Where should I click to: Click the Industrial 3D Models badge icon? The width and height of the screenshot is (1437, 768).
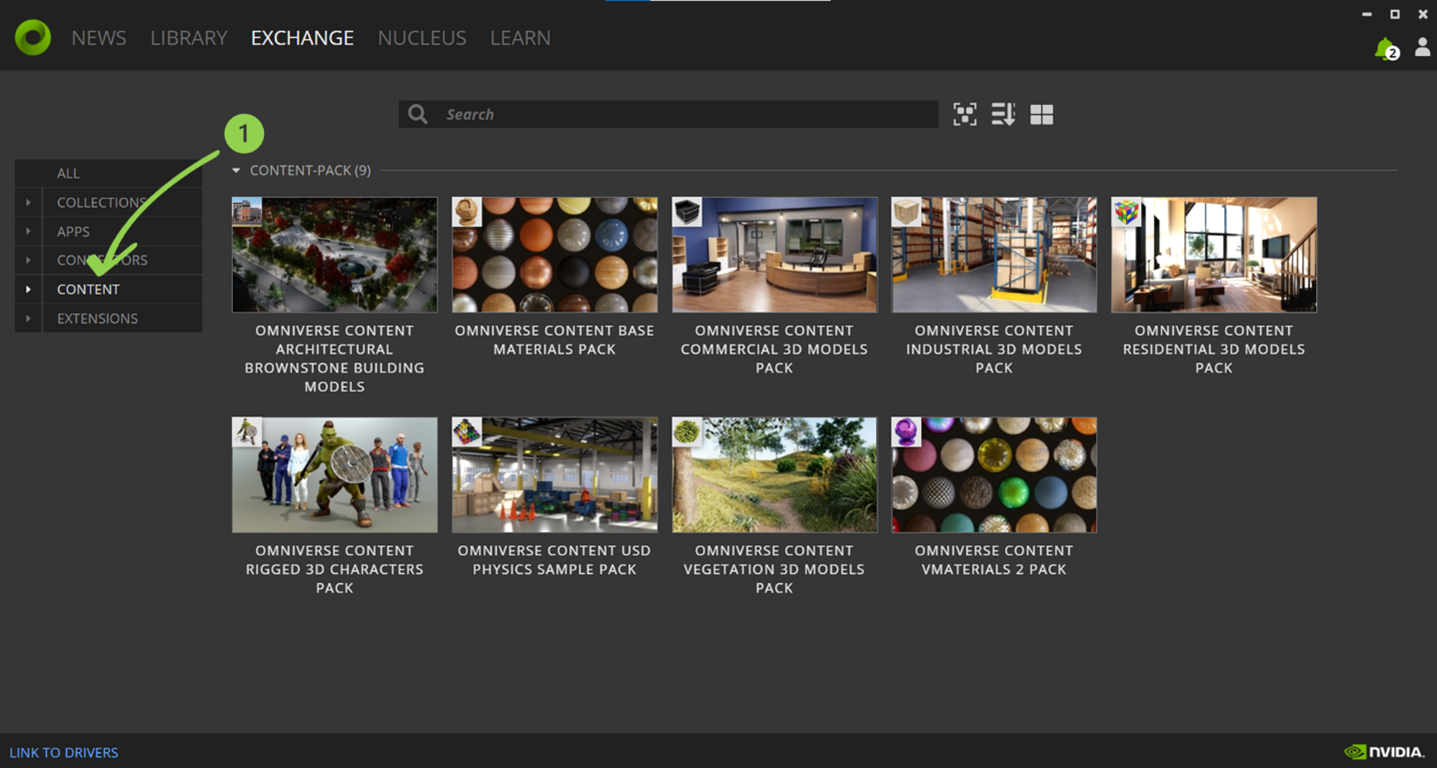pos(907,212)
